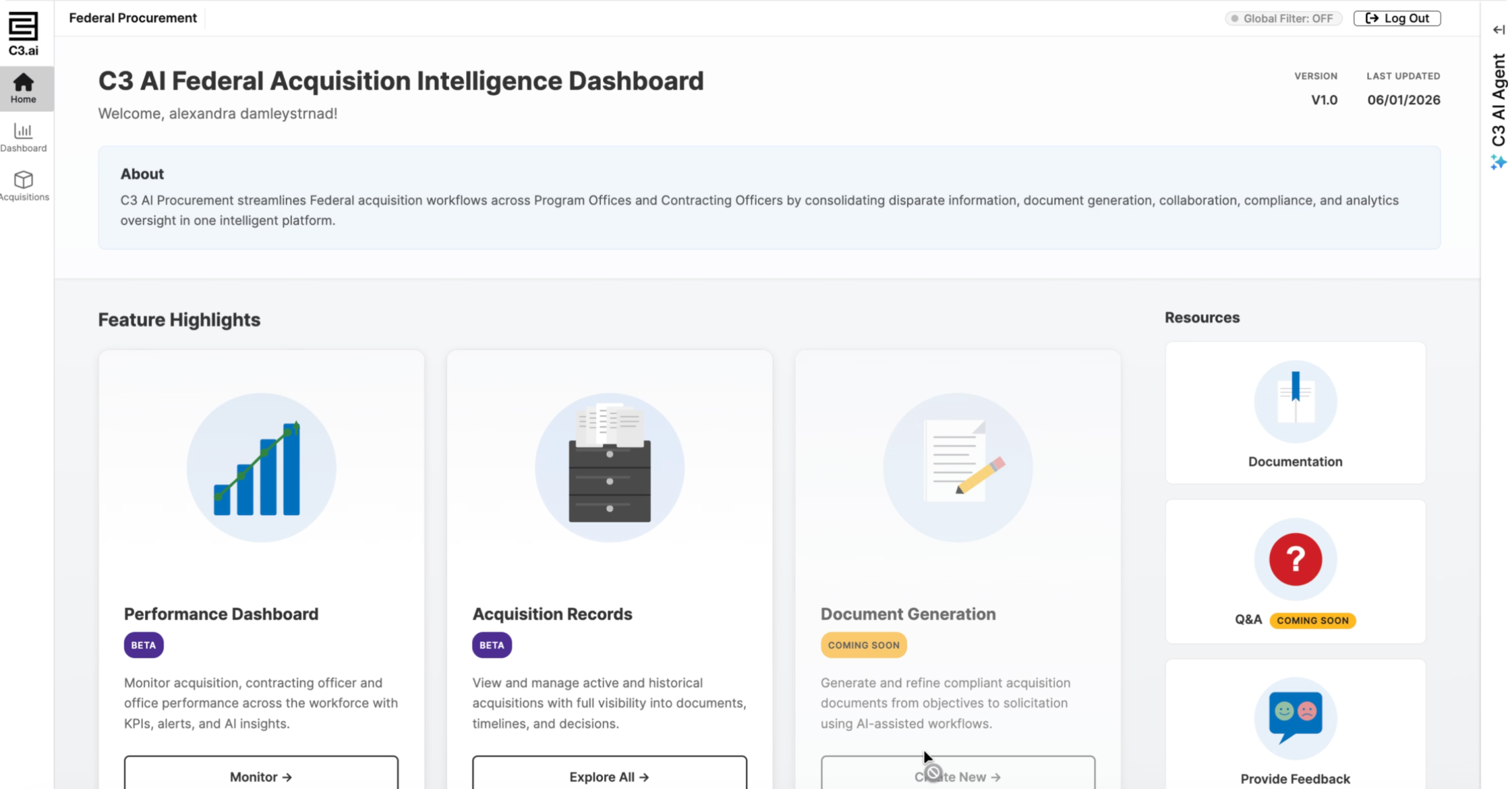Click the Feature Highlights heading
The width and height of the screenshot is (1512, 789).
[x=179, y=320]
